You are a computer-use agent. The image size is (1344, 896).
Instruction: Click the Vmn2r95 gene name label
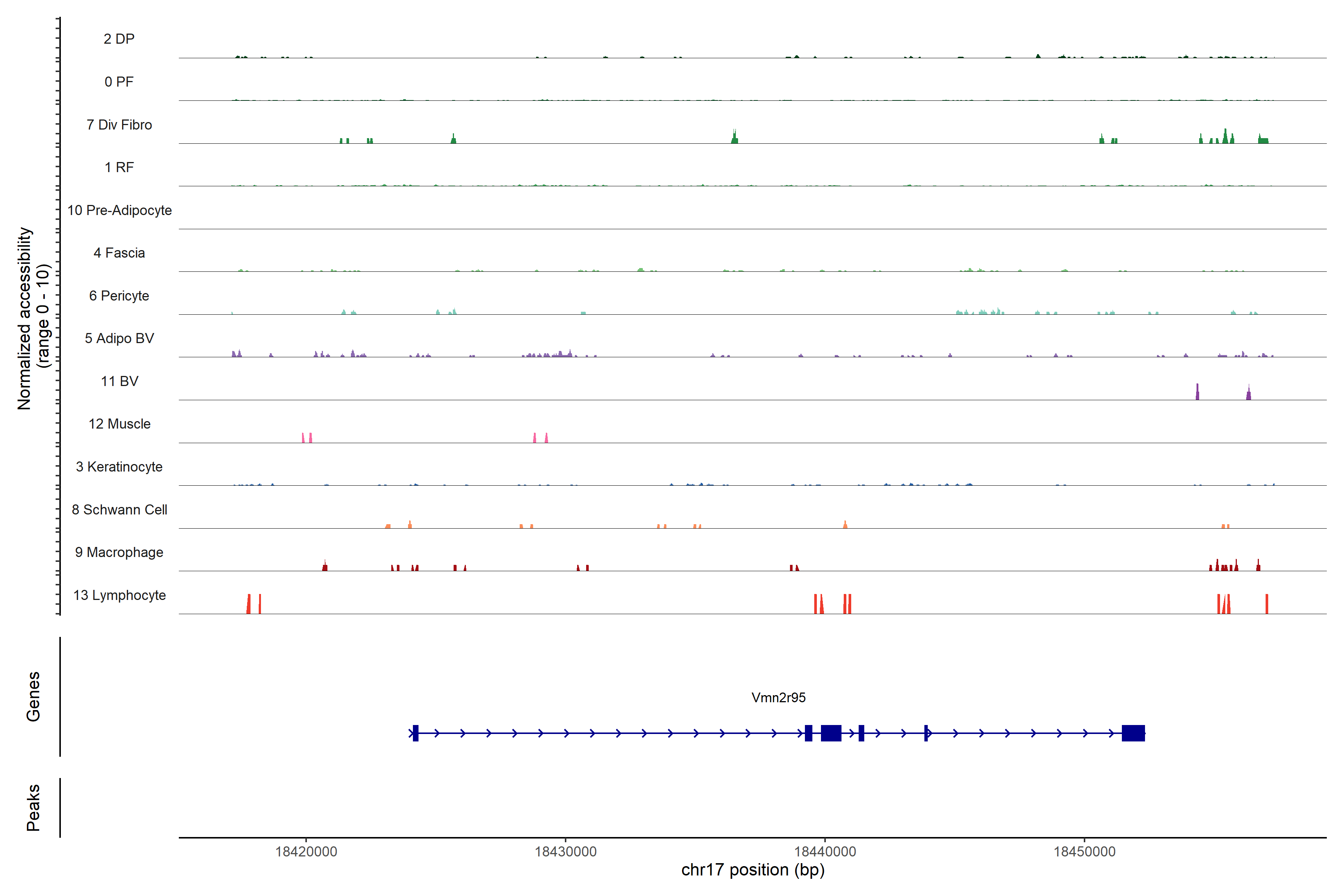[x=778, y=697]
